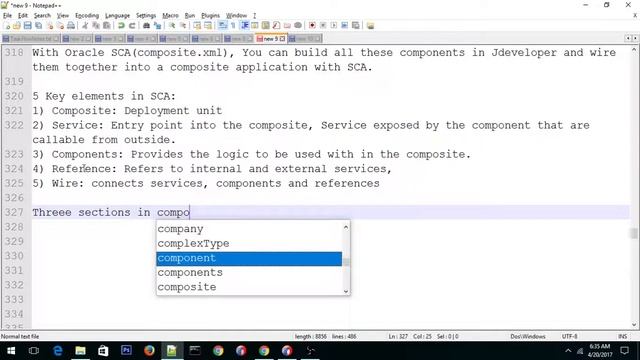Open the Encoding menu
The width and height of the screenshot is (640, 360).
point(87,16)
